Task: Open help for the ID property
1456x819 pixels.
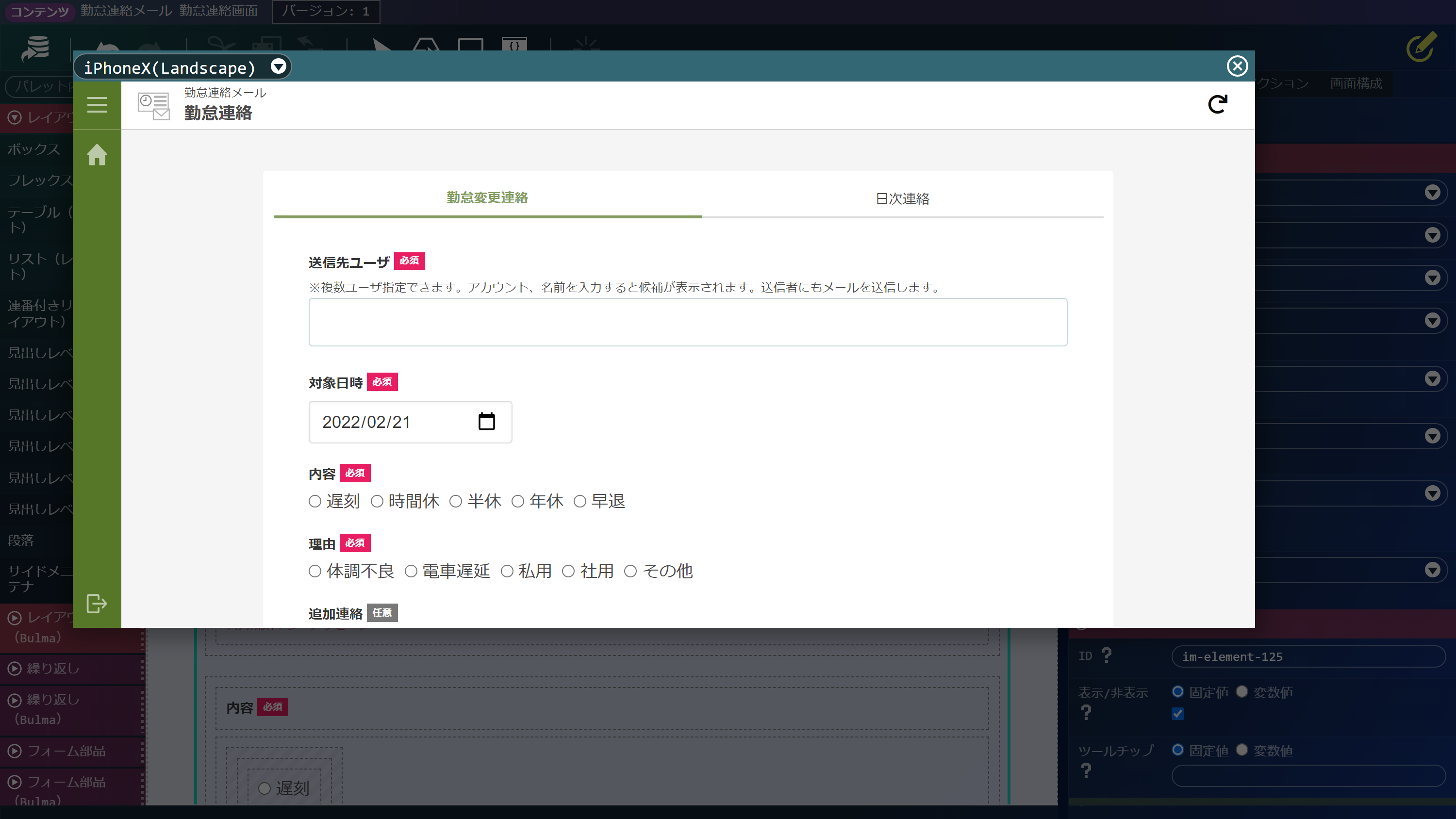Action: (x=1107, y=655)
